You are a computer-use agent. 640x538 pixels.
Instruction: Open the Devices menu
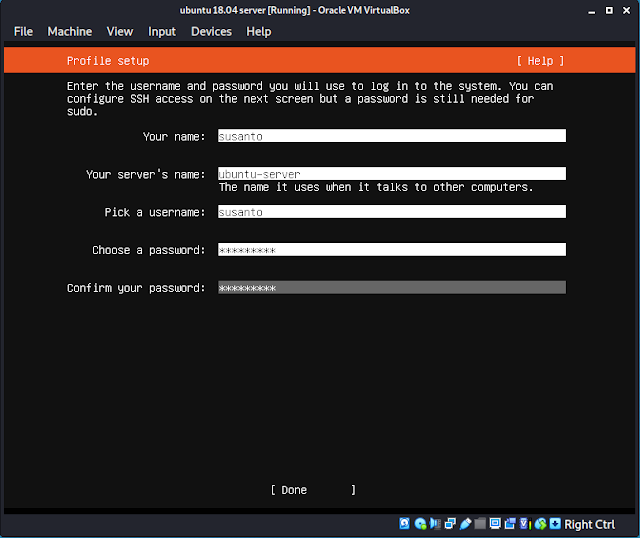pyautogui.click(x=211, y=31)
